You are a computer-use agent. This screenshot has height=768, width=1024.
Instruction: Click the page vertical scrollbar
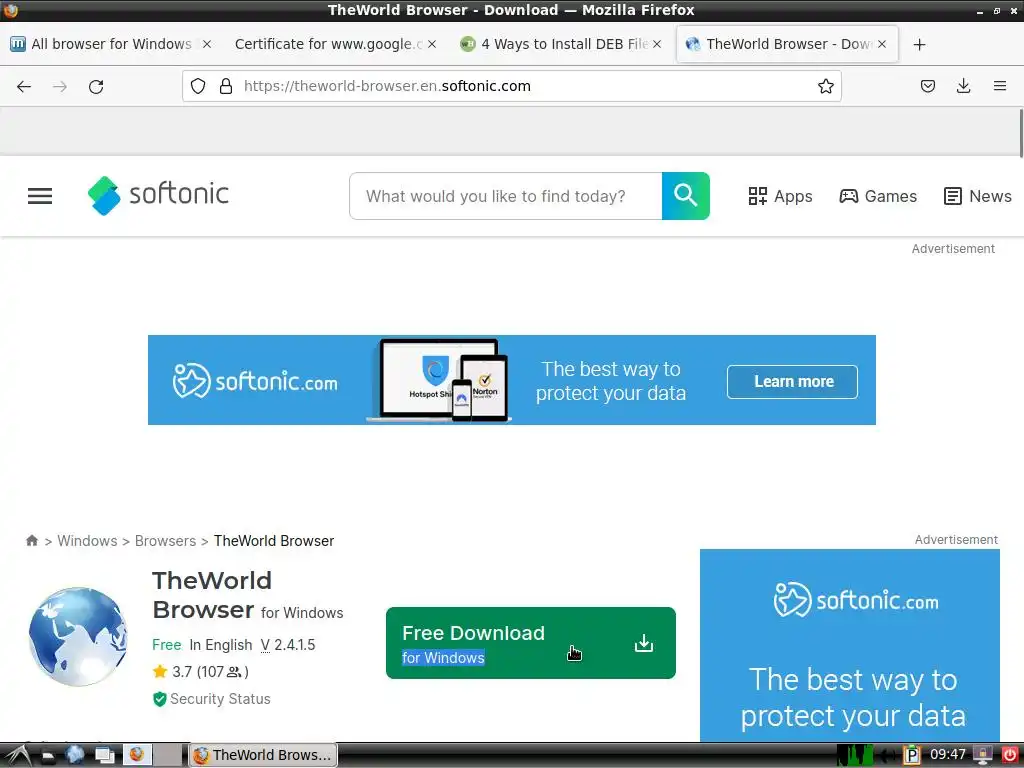(x=1020, y=133)
